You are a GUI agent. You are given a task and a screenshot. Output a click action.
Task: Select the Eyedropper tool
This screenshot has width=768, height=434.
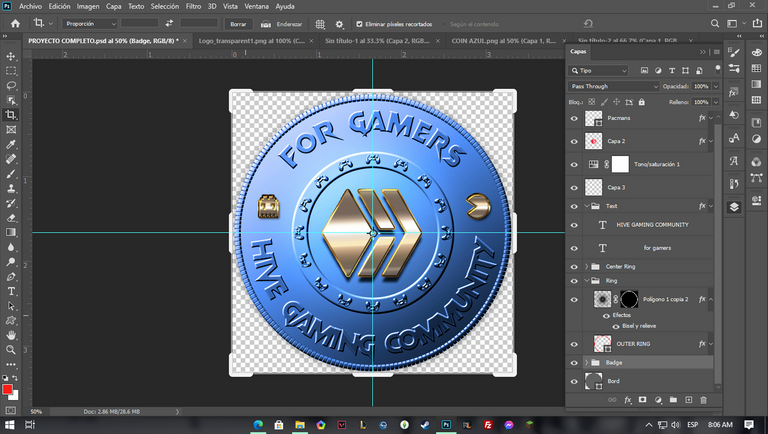pos(11,145)
